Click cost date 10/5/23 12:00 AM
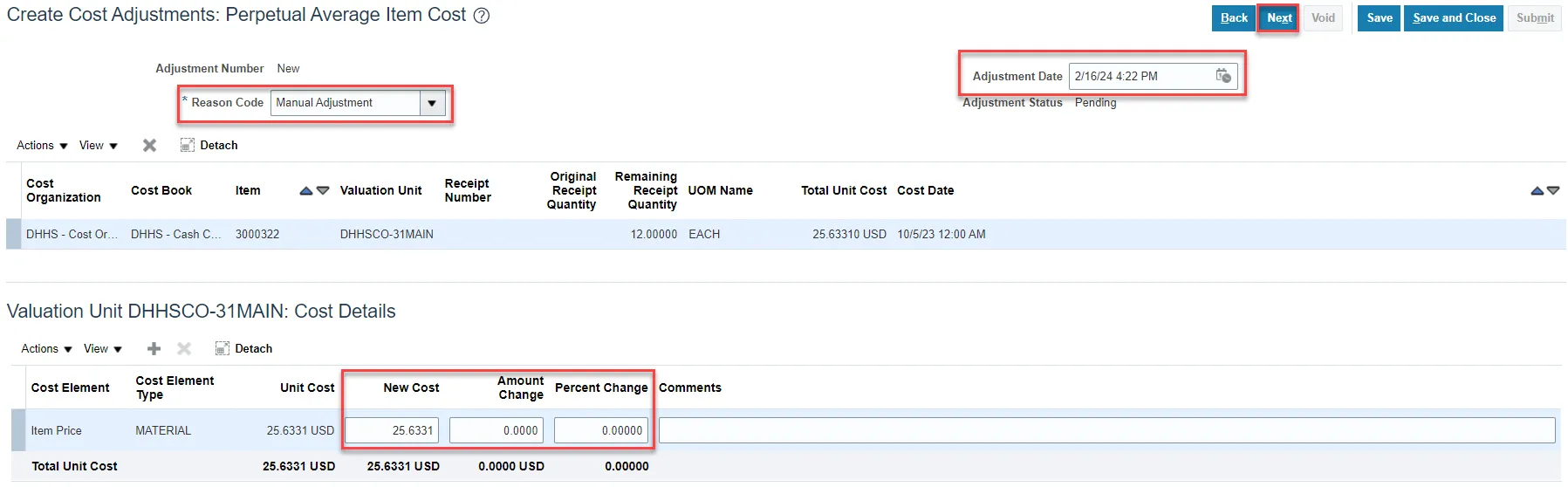This screenshot has height=487, width=1568. pyautogui.click(x=941, y=234)
